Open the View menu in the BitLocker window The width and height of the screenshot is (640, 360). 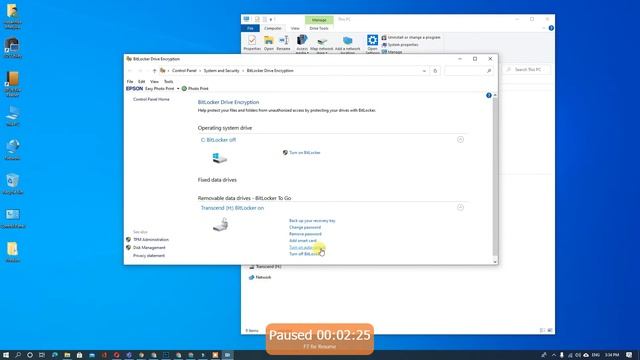pos(154,82)
